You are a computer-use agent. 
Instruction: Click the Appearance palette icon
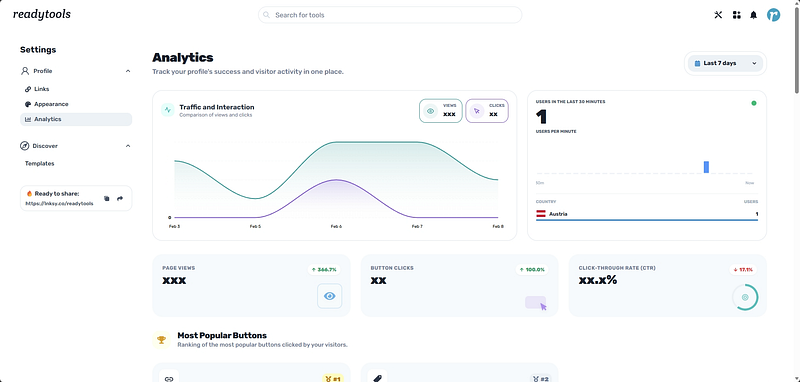coord(28,104)
